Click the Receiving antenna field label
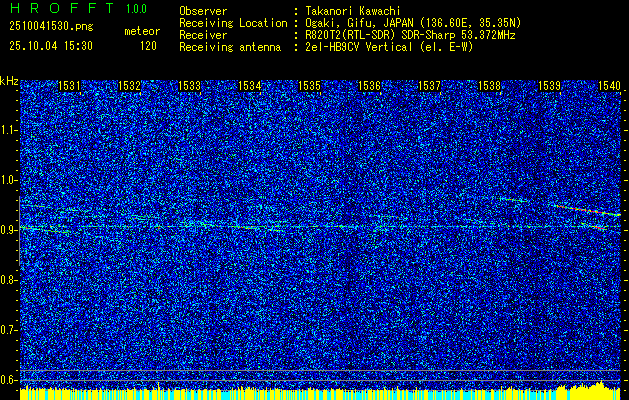This screenshot has width=629, height=400. (x=230, y=47)
